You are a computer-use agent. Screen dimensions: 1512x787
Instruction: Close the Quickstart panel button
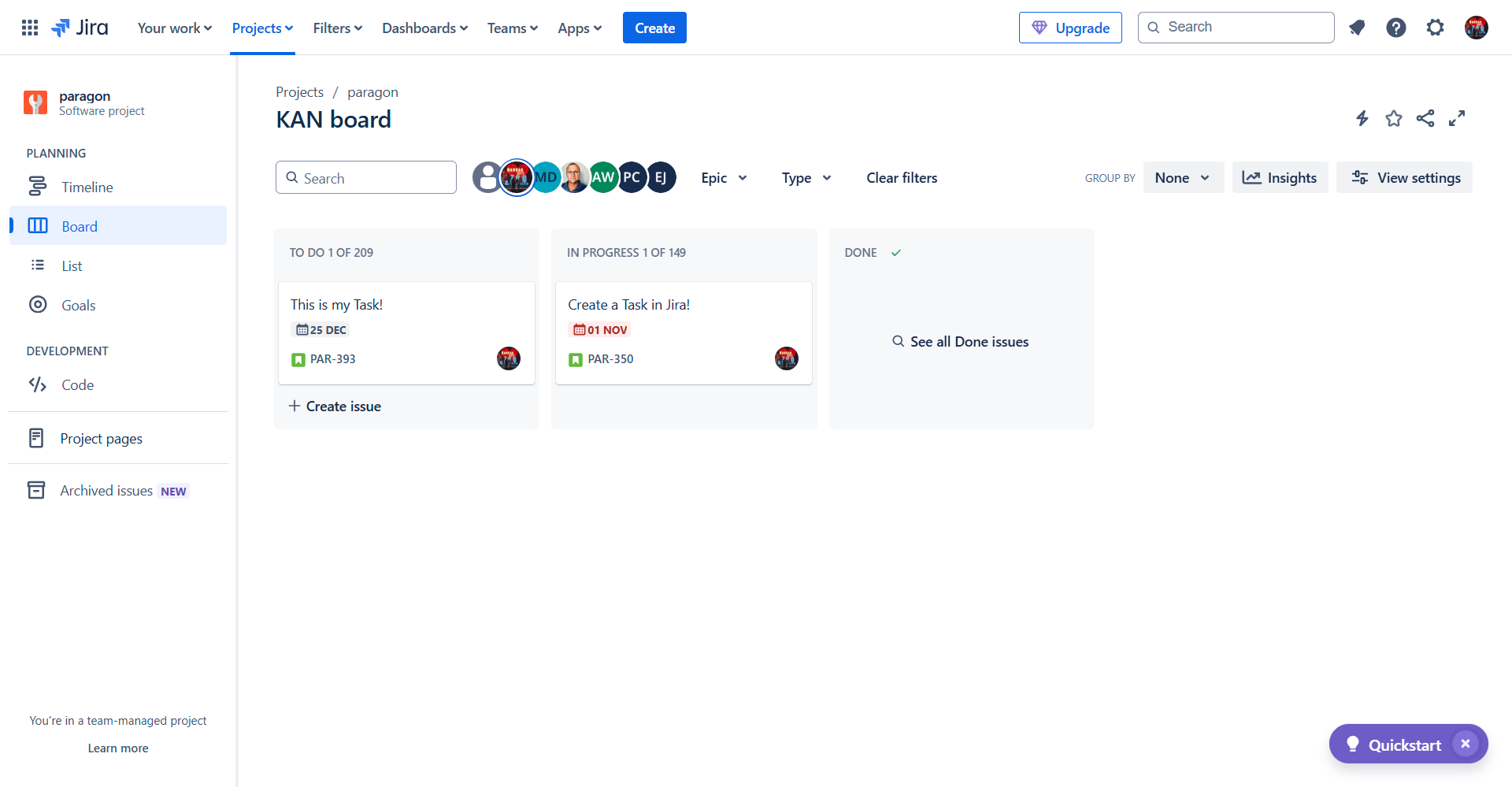[x=1466, y=744]
